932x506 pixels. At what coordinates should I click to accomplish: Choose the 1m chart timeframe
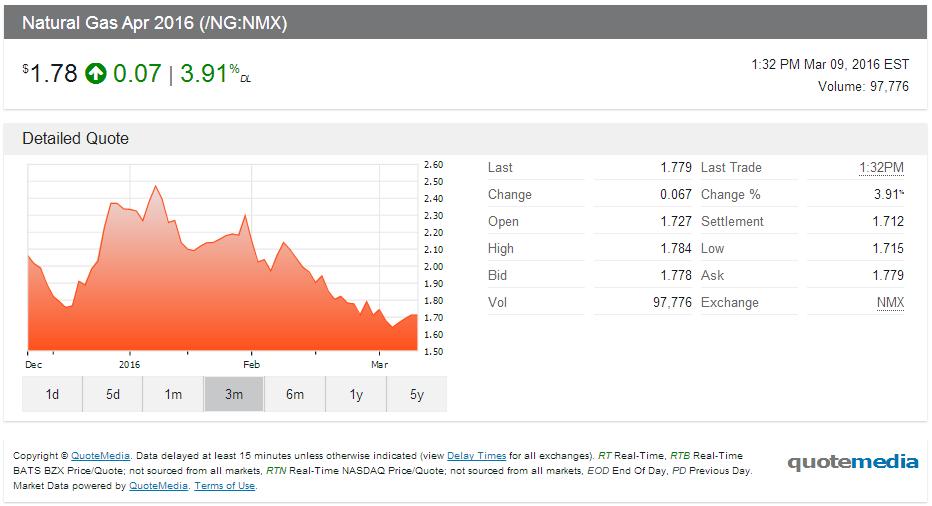(x=173, y=395)
